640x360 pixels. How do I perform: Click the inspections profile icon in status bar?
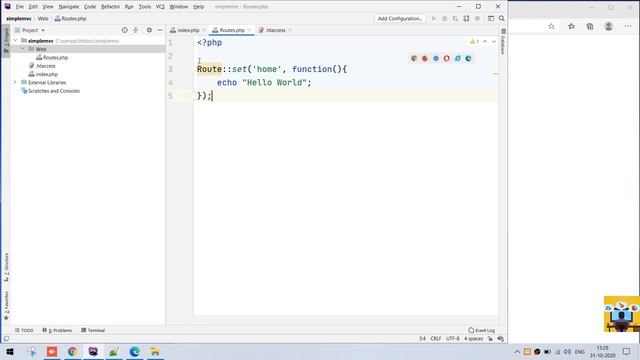[x=500, y=339]
